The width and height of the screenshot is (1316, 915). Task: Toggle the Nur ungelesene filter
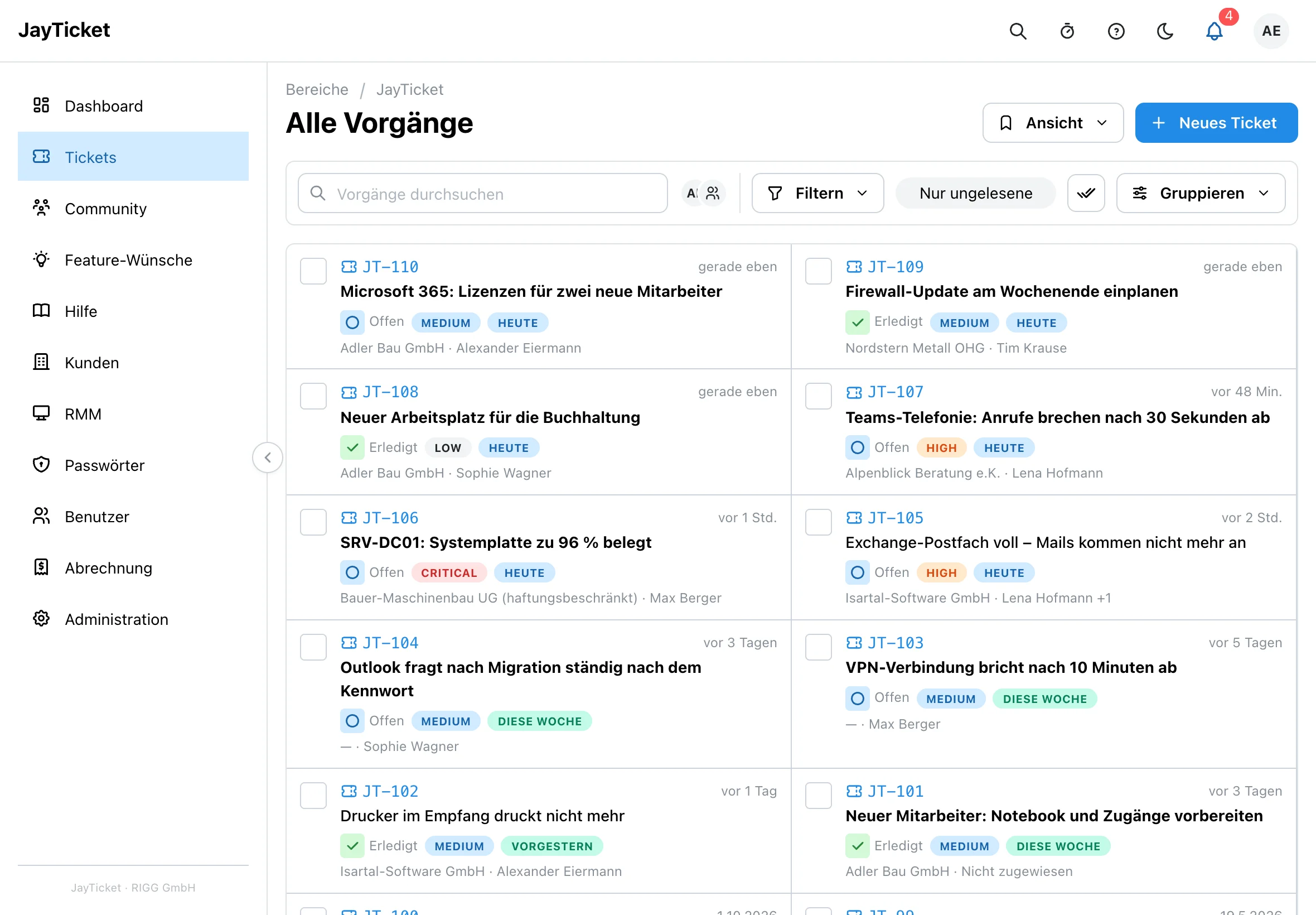click(x=975, y=193)
